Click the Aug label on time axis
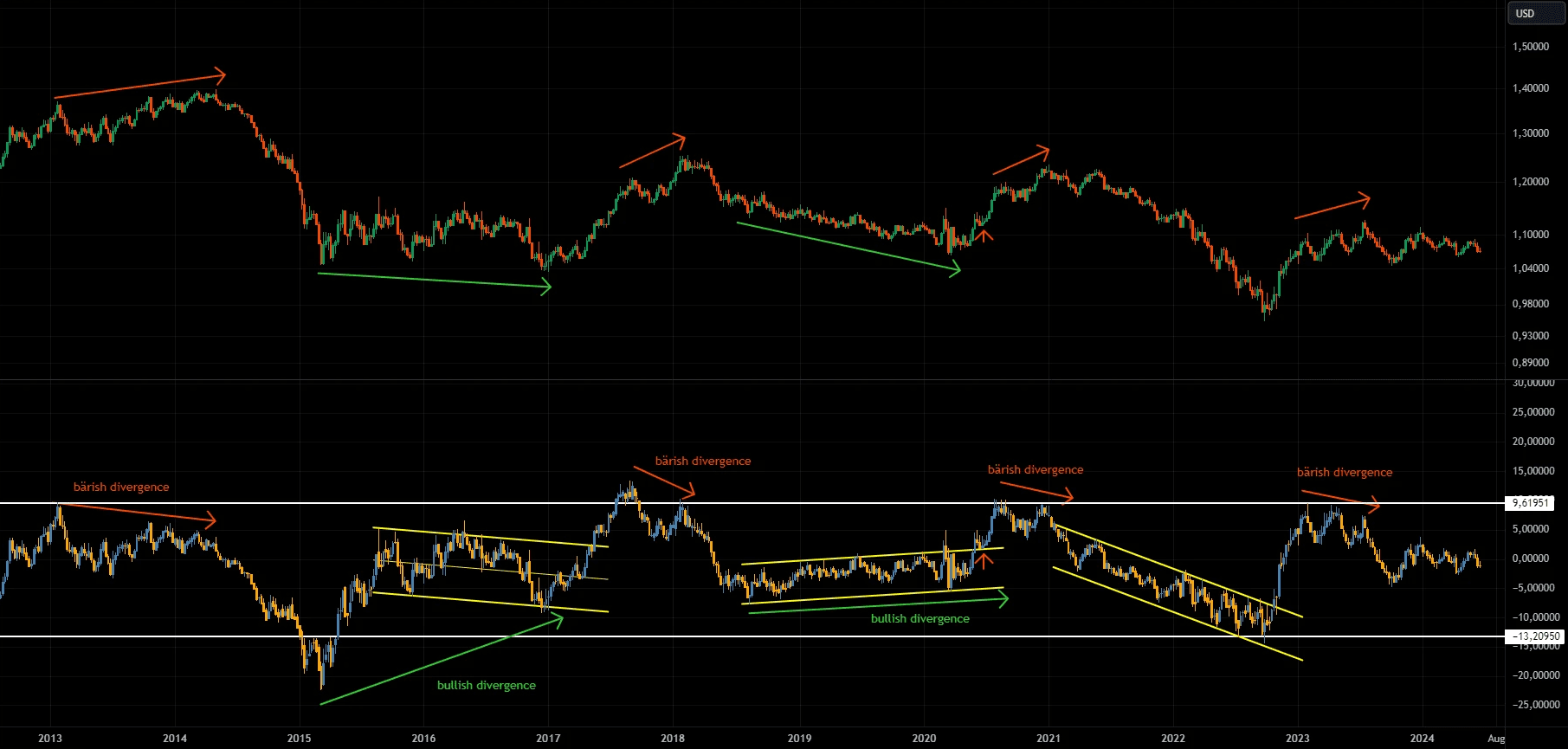The image size is (1568, 749). click(x=1496, y=739)
